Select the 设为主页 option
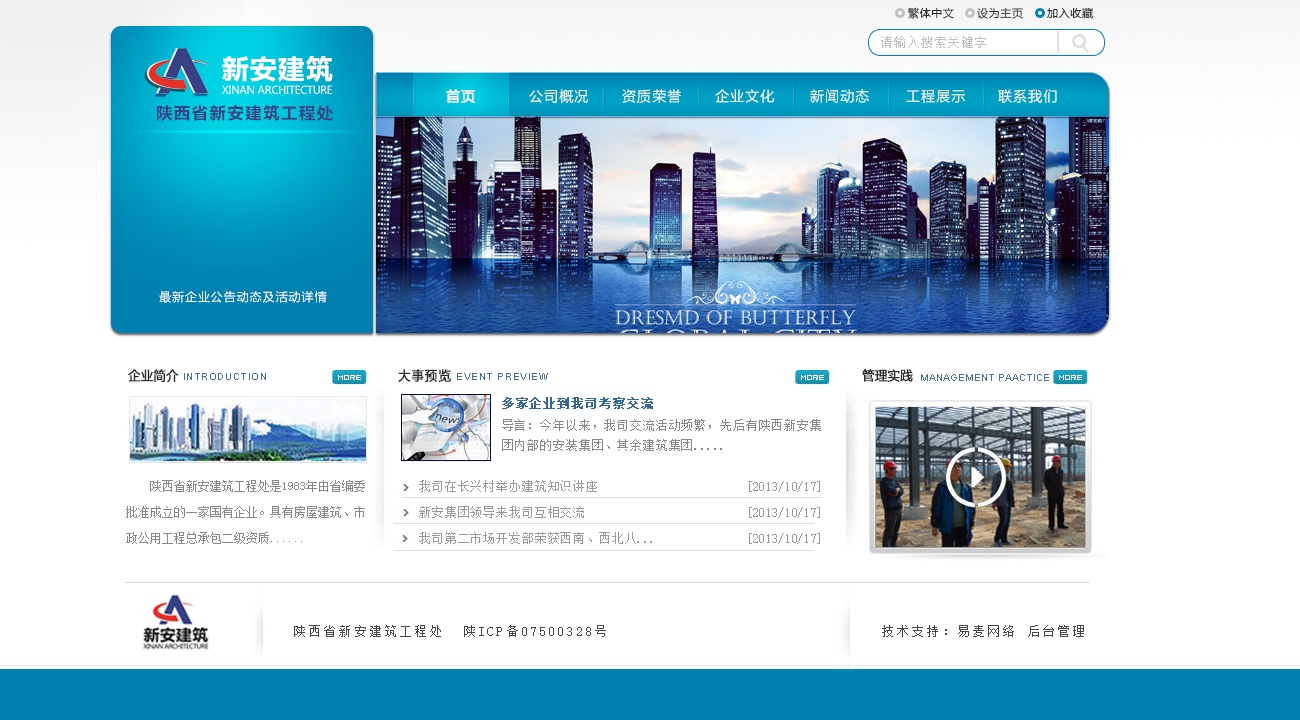The width and height of the screenshot is (1300, 720). pos(994,13)
